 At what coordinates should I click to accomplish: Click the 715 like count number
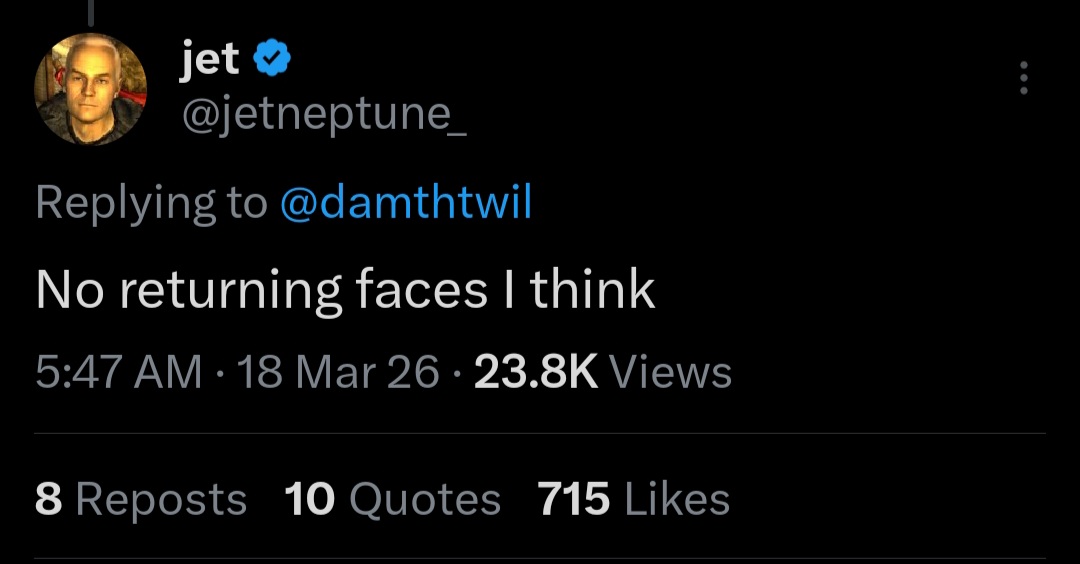573,499
